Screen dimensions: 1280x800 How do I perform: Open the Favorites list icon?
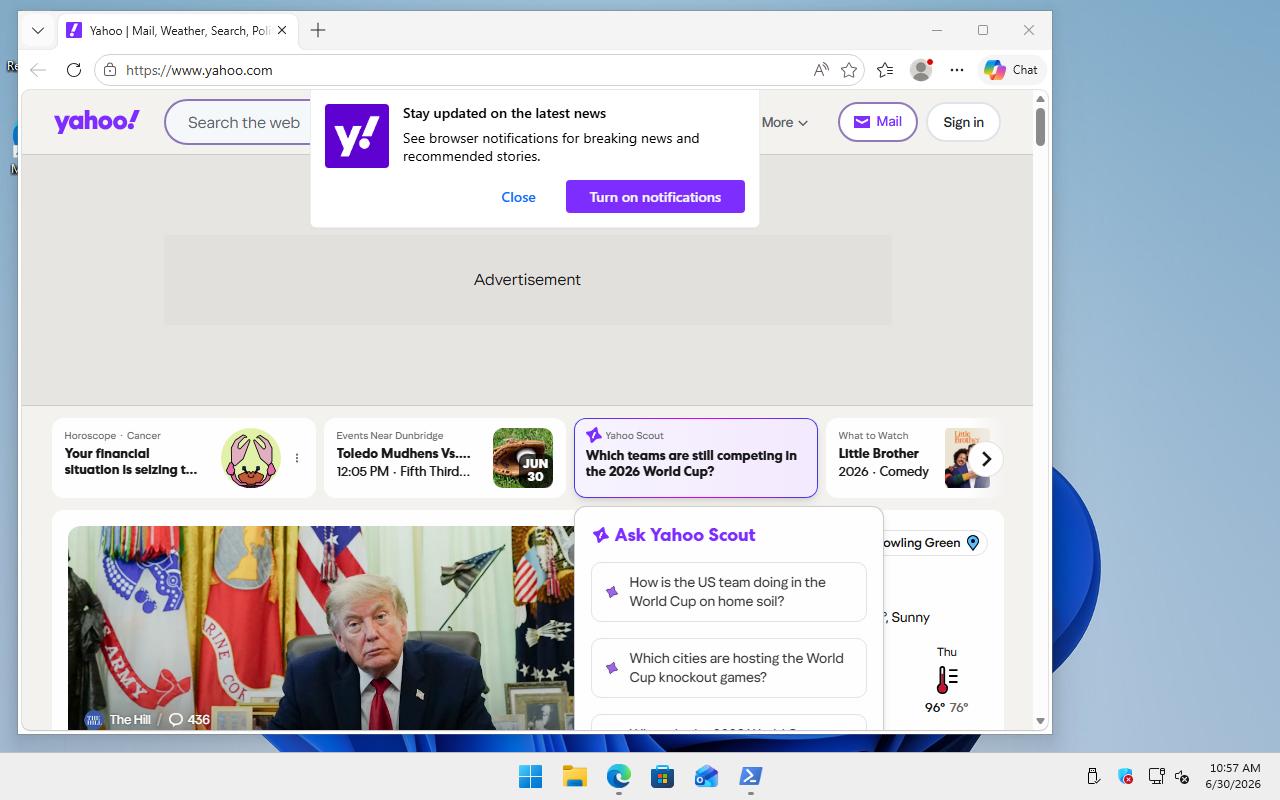(885, 70)
